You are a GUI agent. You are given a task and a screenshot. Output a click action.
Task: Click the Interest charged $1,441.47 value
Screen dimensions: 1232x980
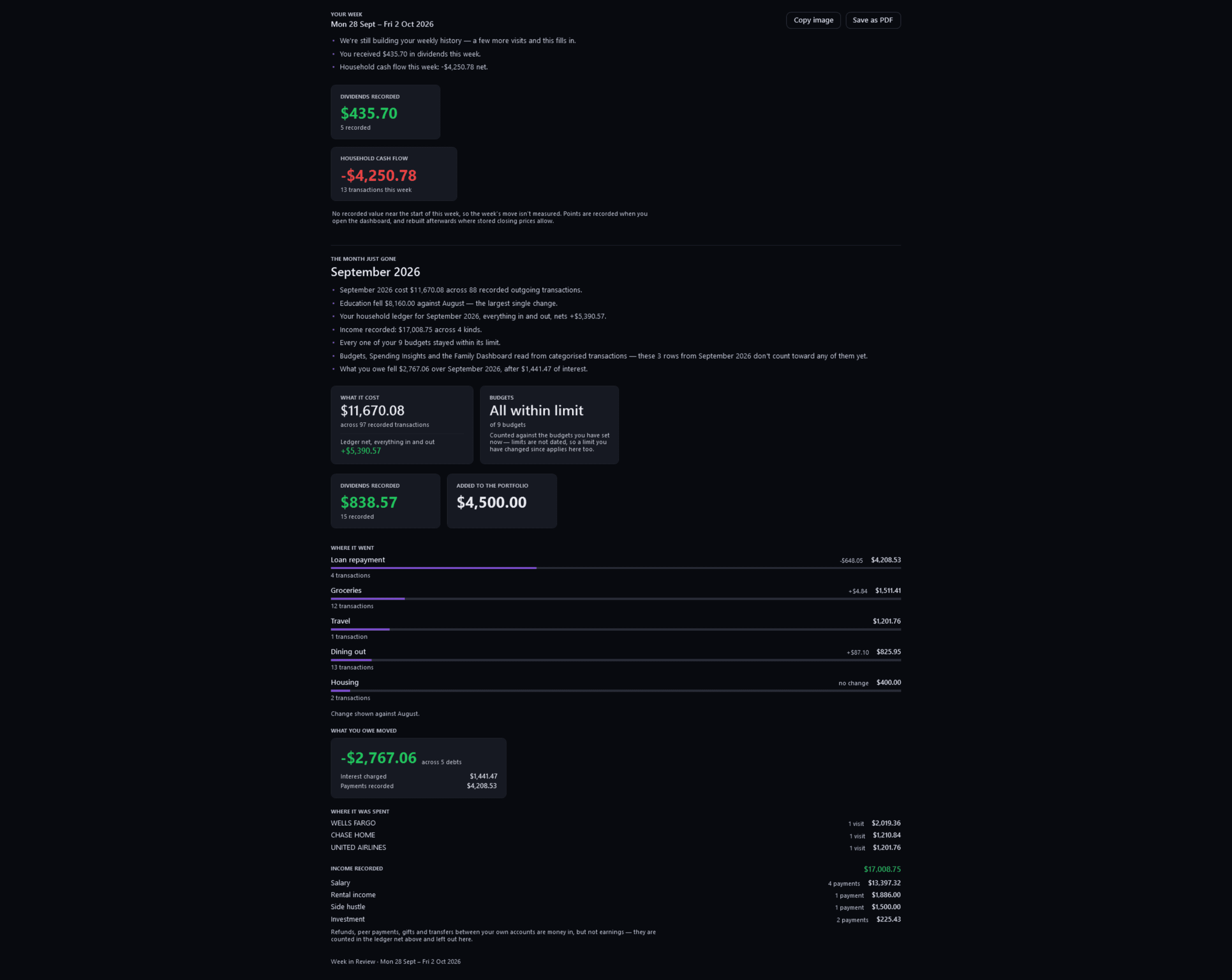[483, 776]
